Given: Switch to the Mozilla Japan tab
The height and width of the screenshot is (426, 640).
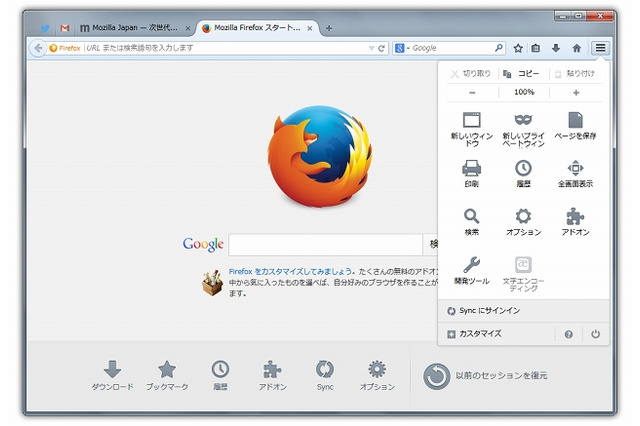Looking at the screenshot, I should pos(134,28).
